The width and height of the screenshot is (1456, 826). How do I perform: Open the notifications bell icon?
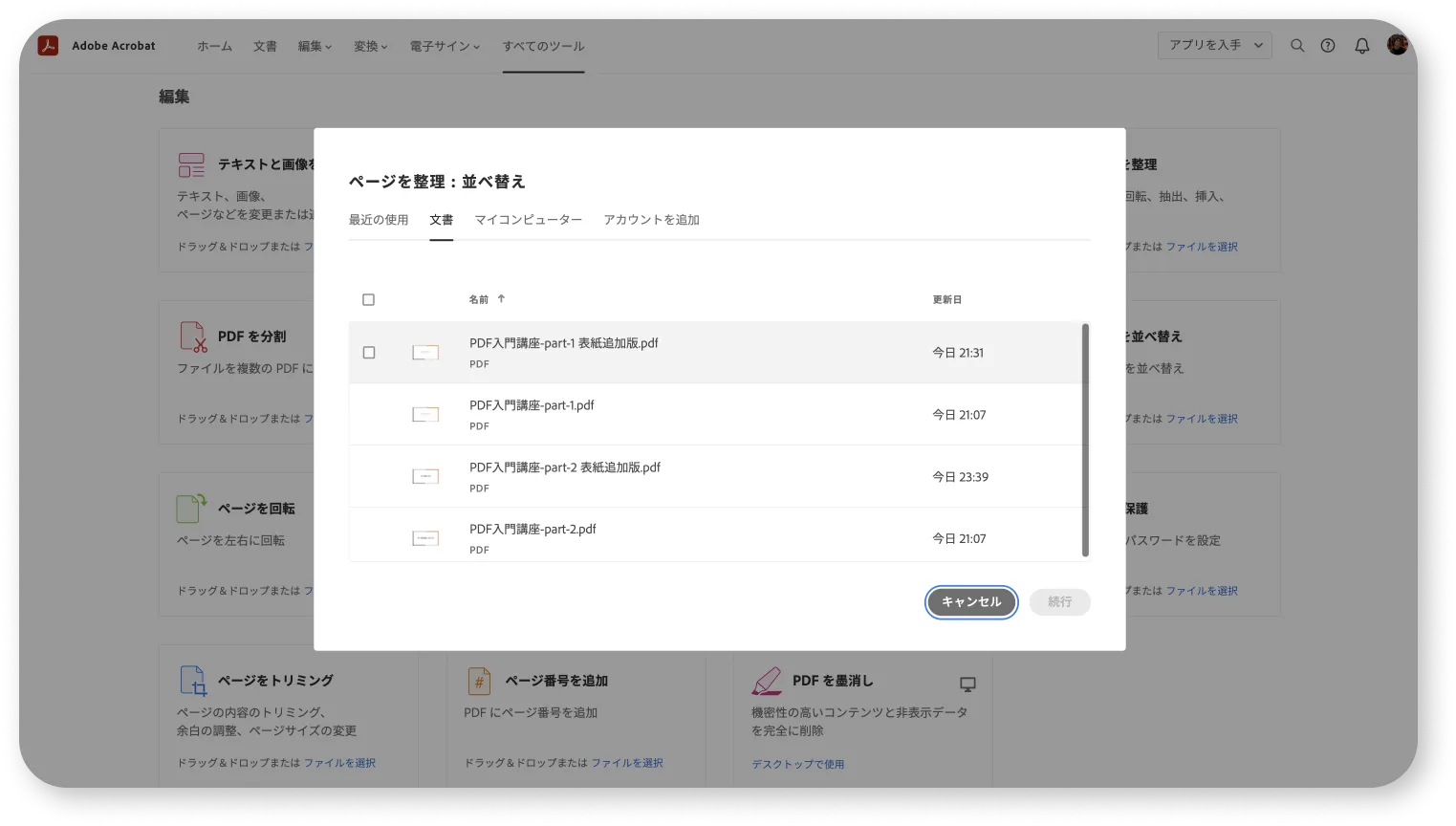click(1362, 45)
